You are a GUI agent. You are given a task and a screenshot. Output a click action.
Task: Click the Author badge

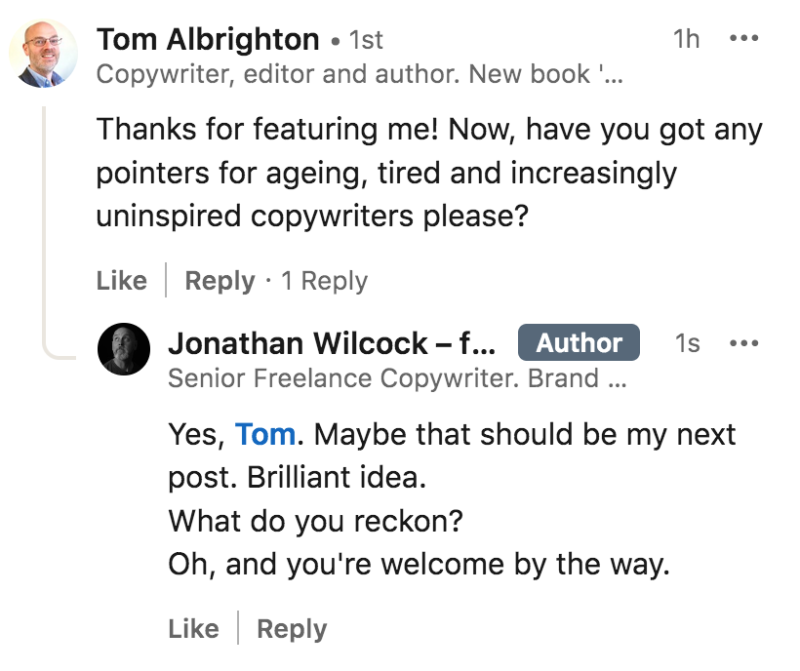coord(579,342)
